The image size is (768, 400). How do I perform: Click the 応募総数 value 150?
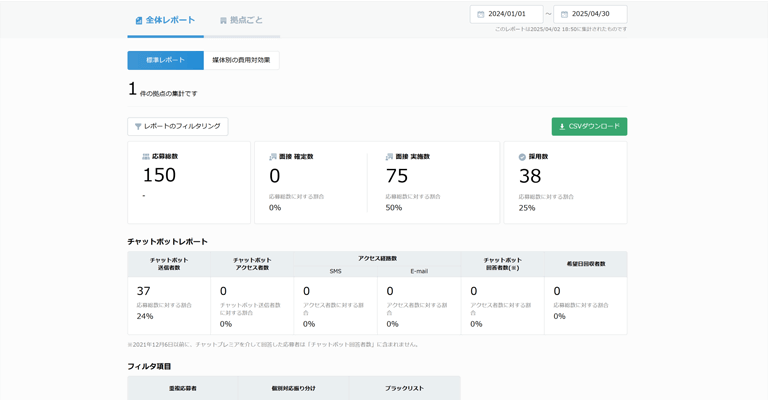[159, 175]
